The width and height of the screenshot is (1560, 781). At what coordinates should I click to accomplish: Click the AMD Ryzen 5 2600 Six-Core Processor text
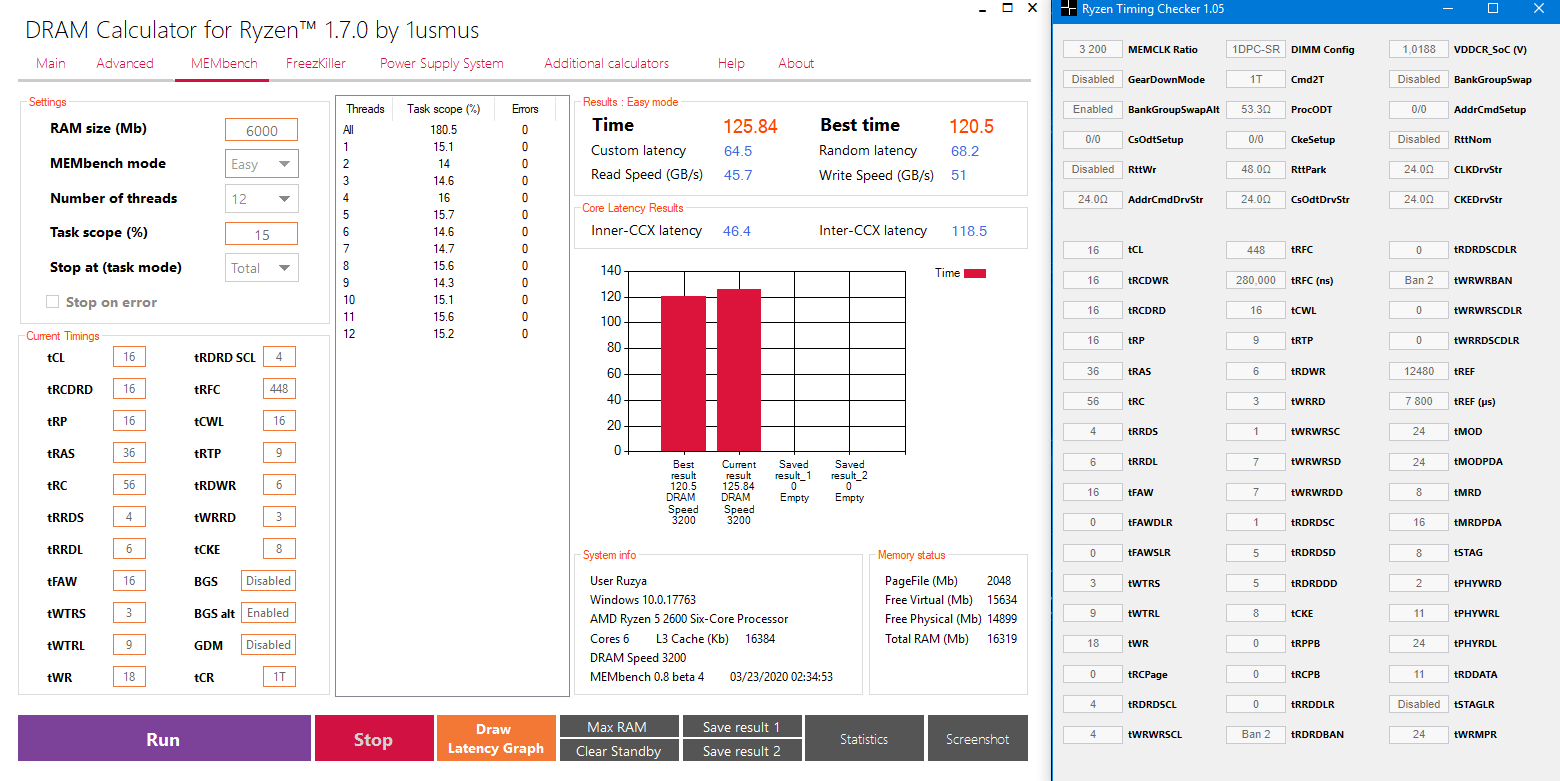(689, 619)
